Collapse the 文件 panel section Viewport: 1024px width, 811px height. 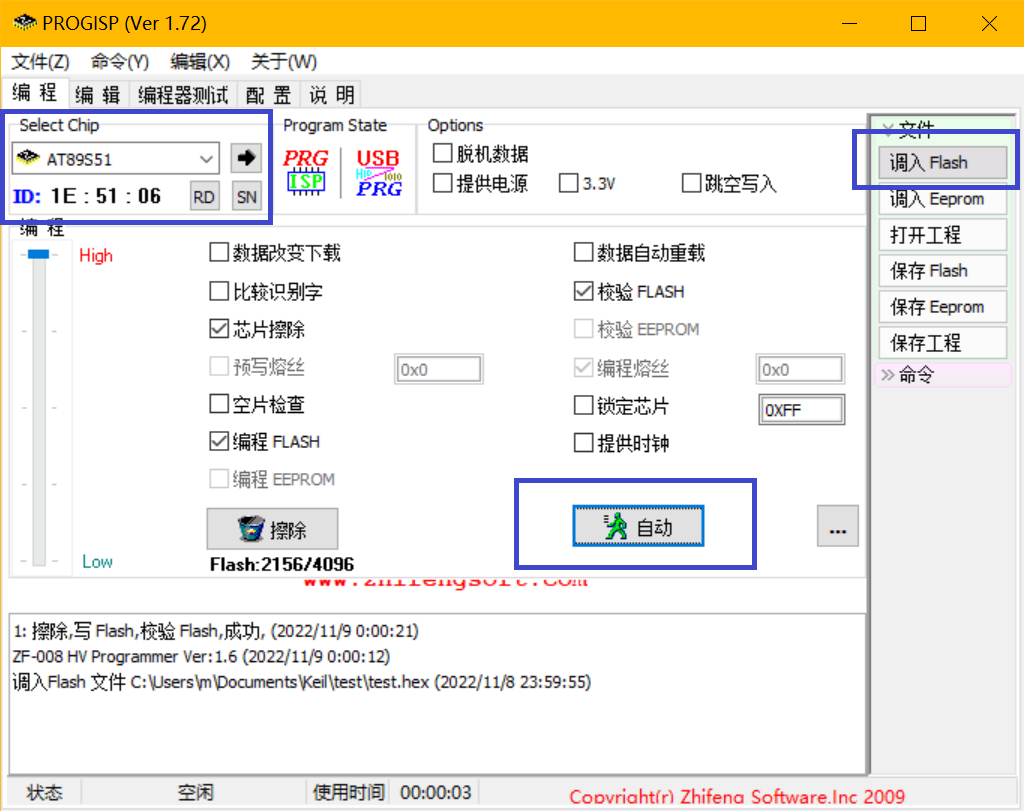pos(887,129)
